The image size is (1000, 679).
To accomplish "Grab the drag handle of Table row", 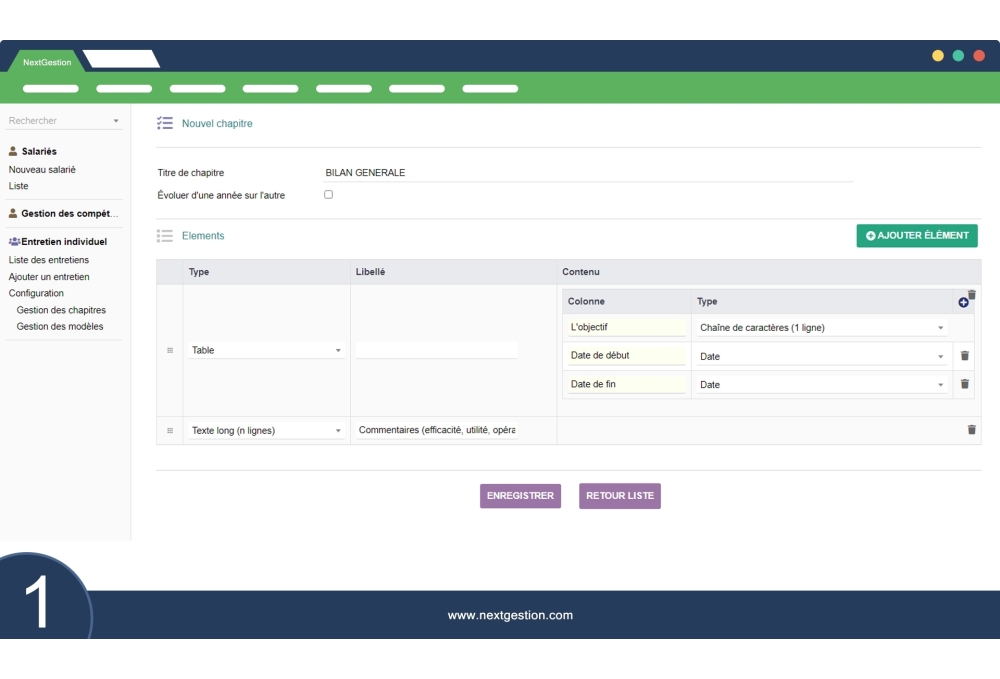I will 169,350.
